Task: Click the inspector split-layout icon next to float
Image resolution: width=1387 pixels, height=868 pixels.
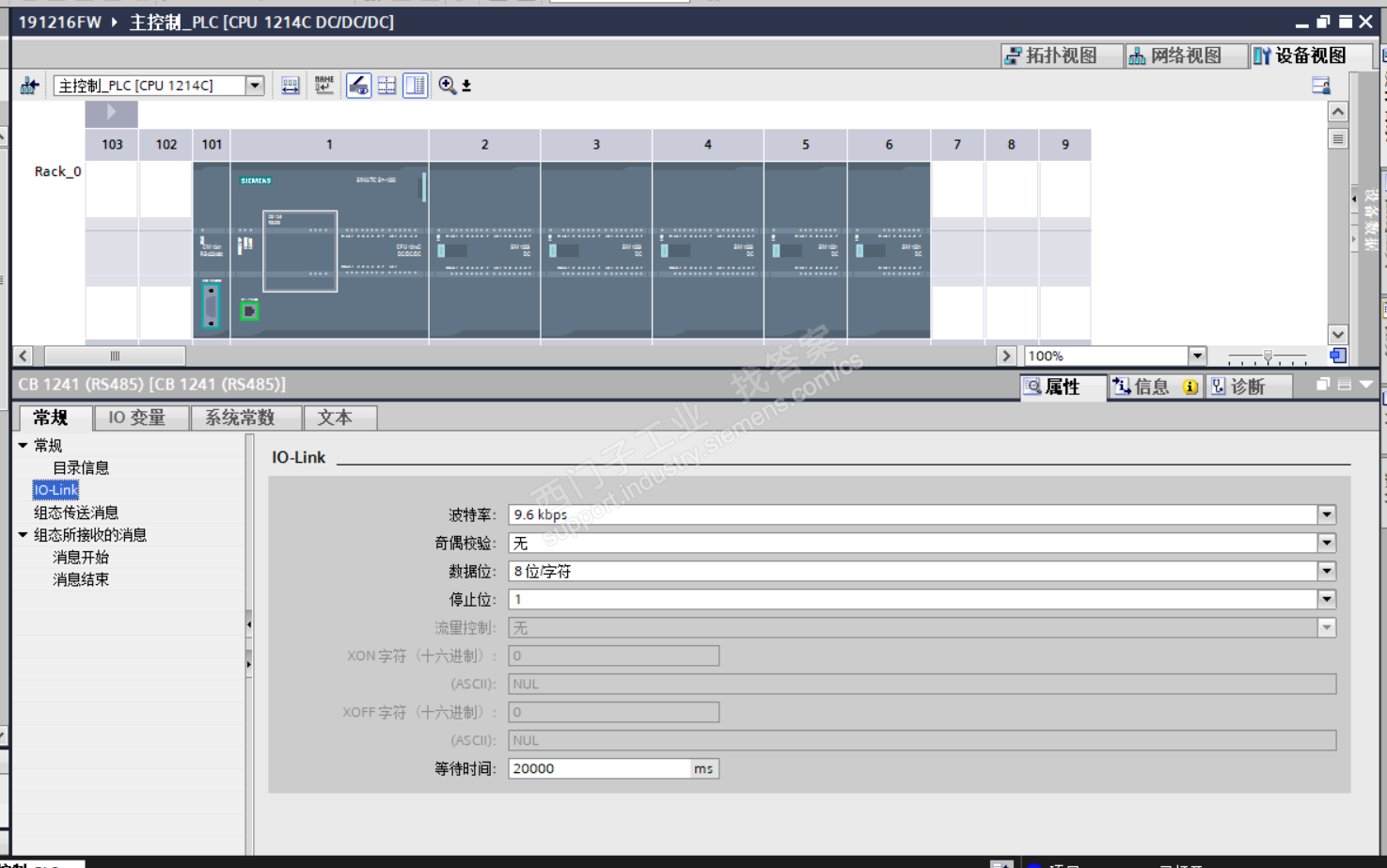Action: click(x=1345, y=385)
